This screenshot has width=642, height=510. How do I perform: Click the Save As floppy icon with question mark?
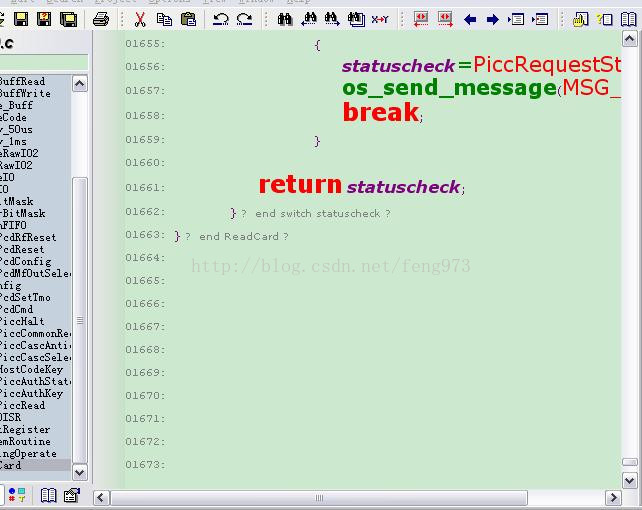(44, 19)
